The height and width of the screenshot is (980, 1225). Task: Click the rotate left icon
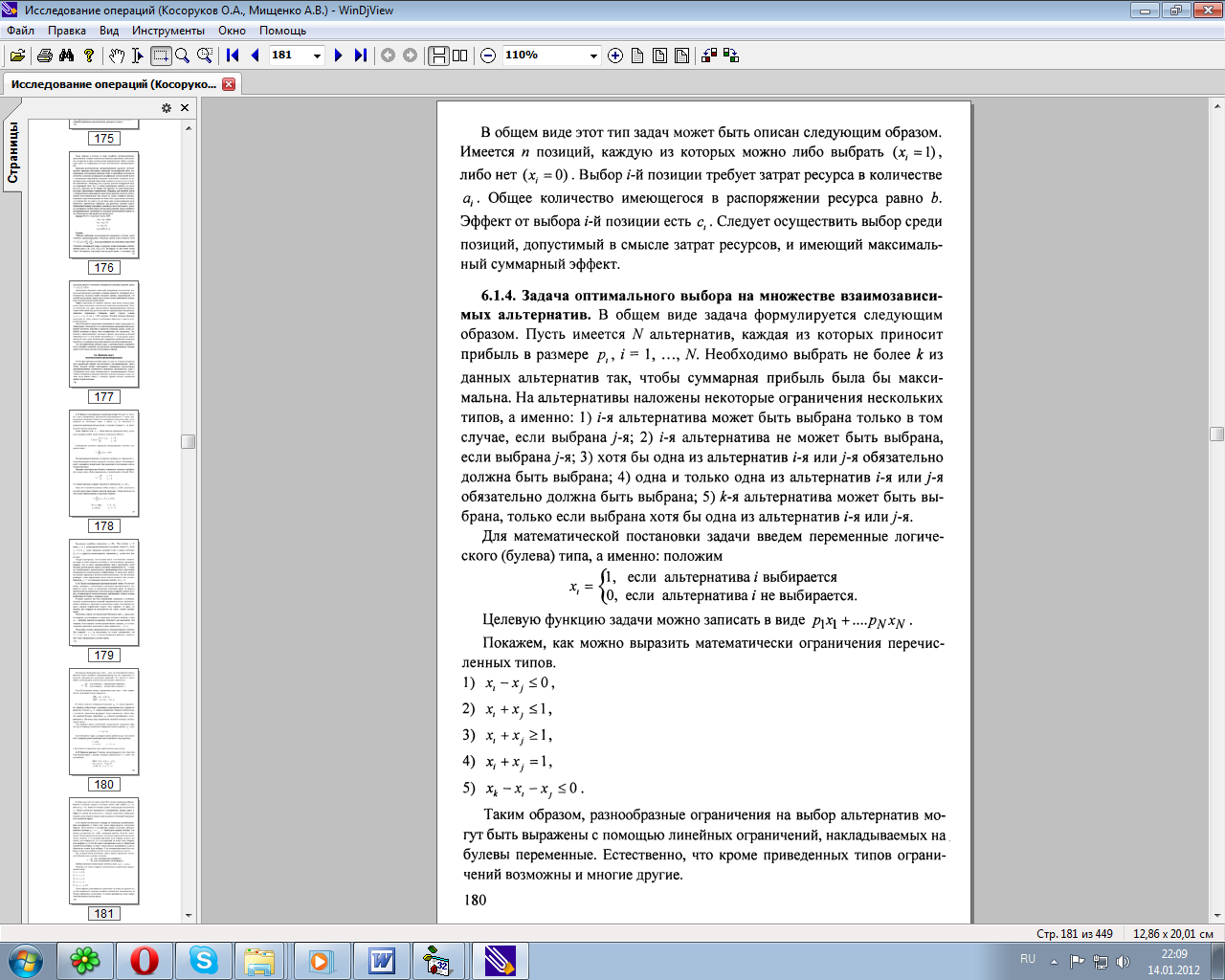pos(709,56)
